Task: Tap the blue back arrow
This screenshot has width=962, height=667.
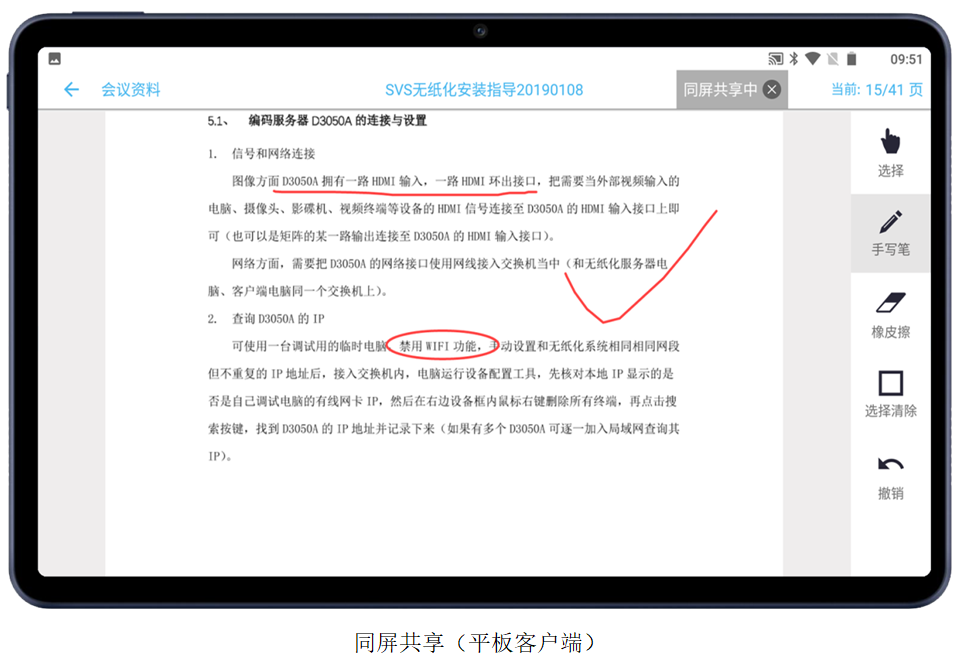Action: 70,89
